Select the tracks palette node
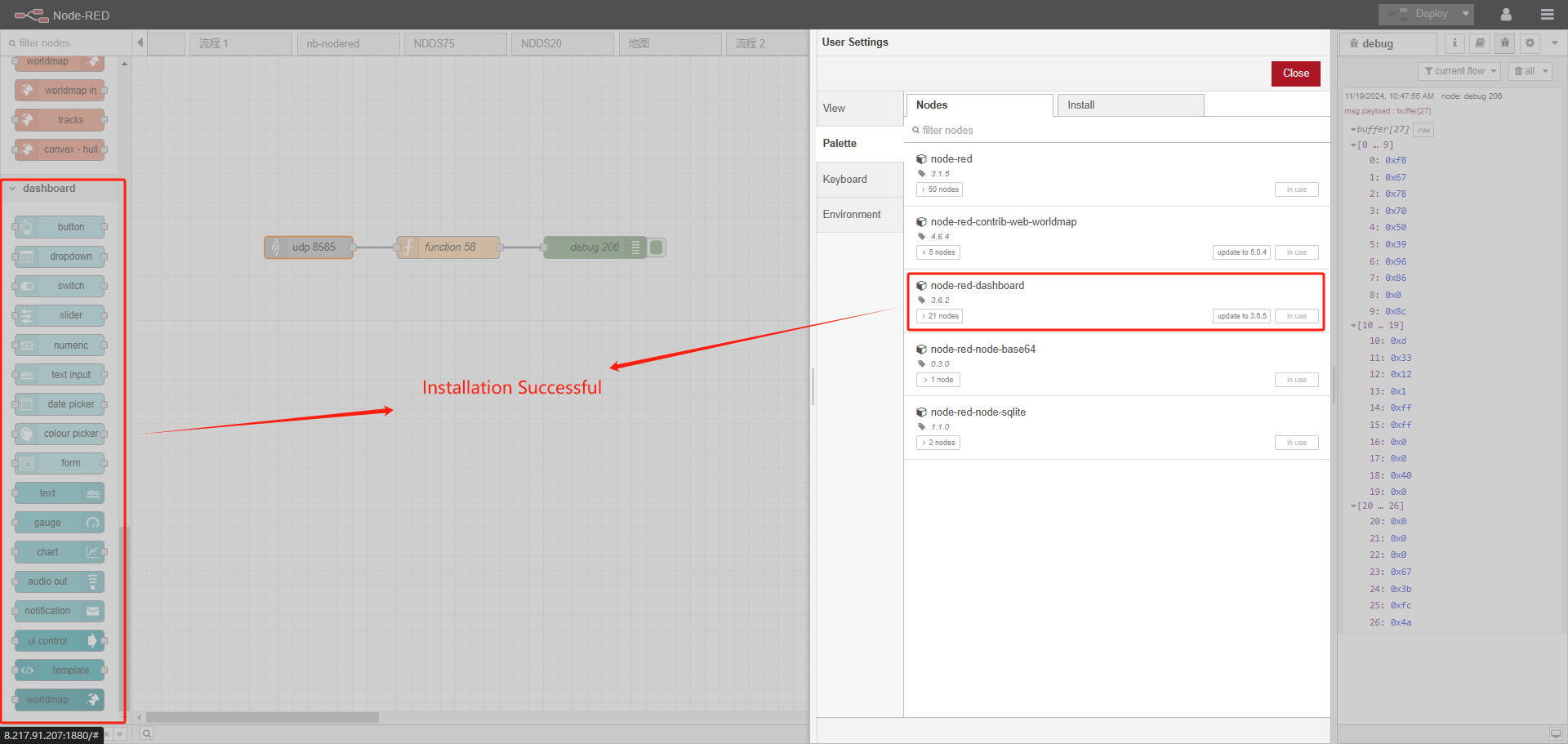Screen dimensions: 1568x744 click(x=60, y=120)
